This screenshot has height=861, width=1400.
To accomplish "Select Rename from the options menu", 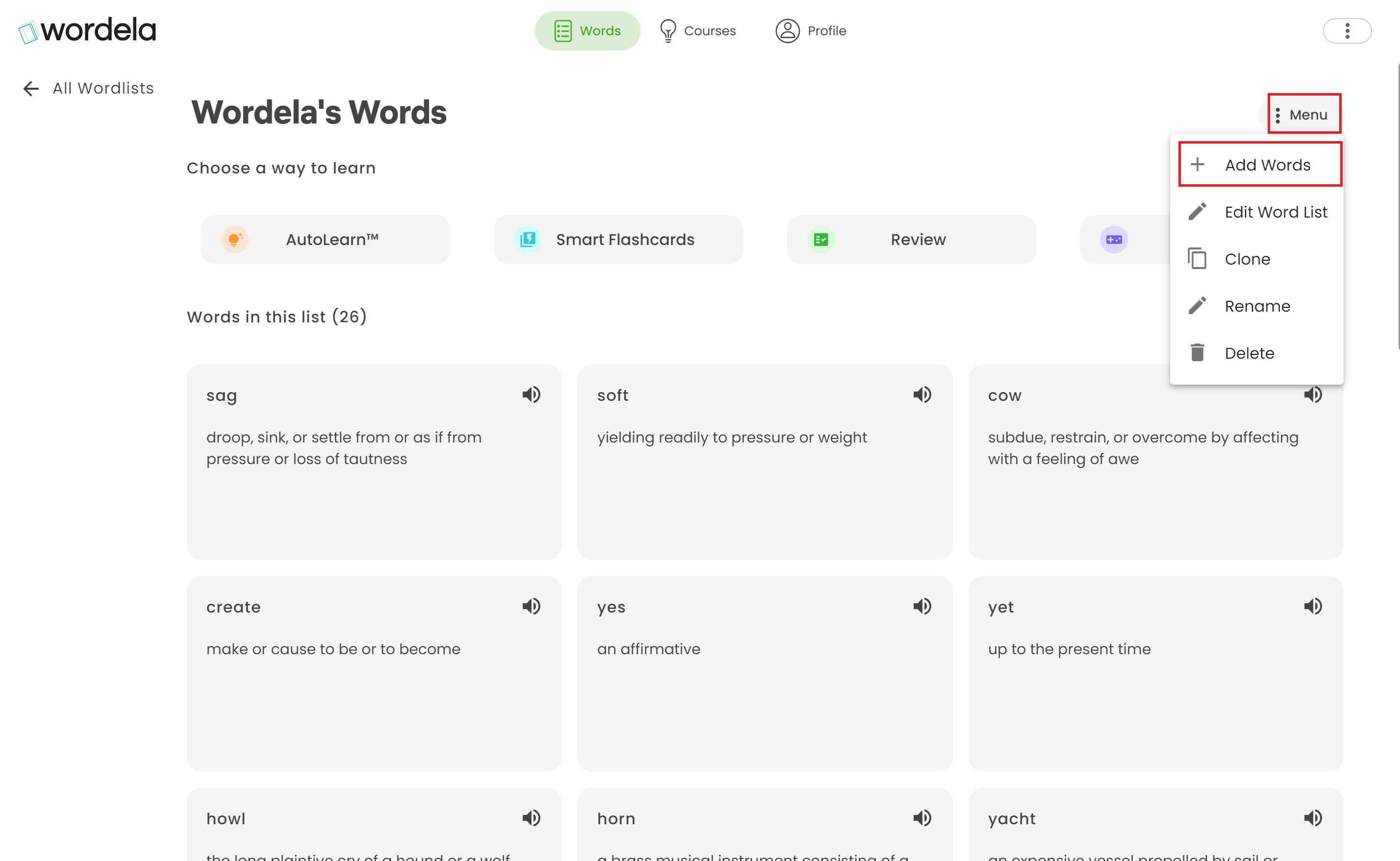I will click(1258, 306).
